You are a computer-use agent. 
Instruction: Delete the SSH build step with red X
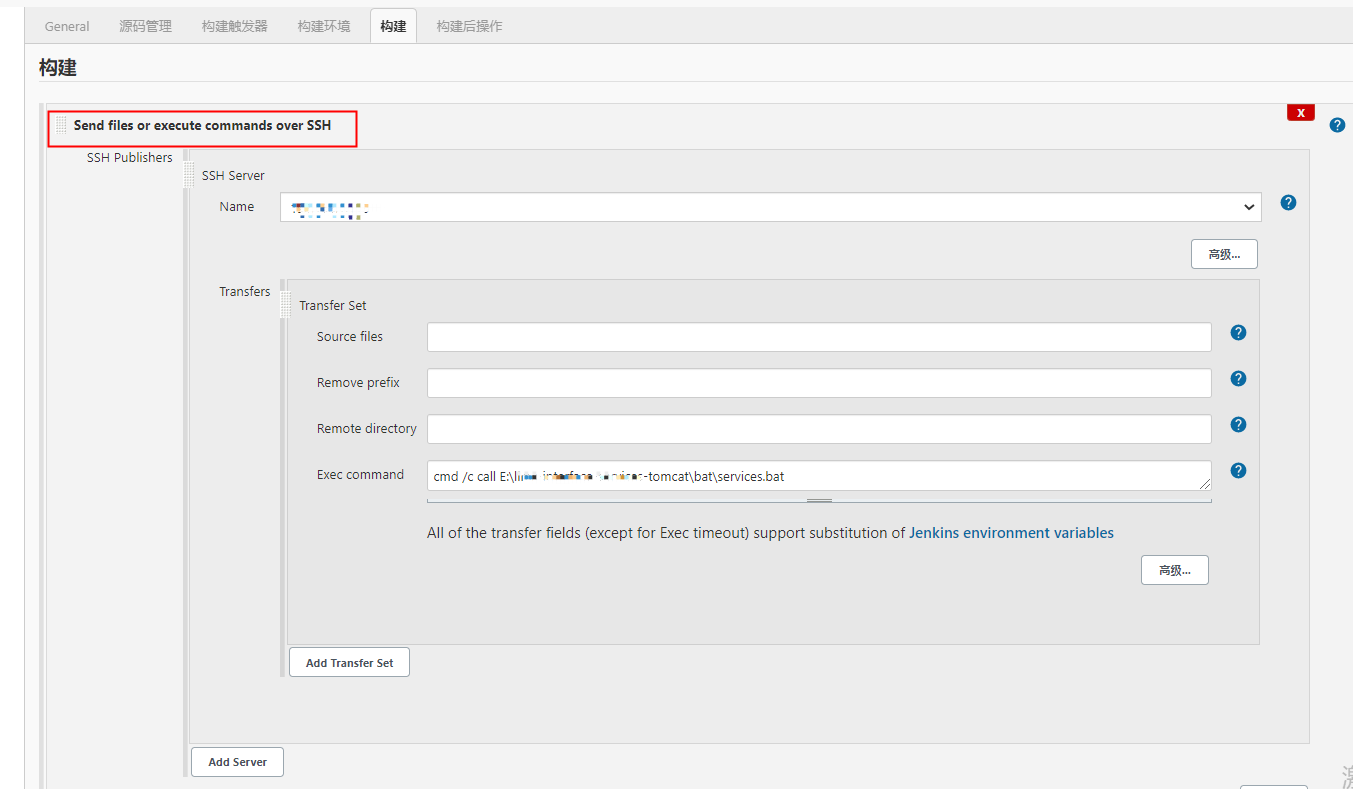click(x=1300, y=112)
